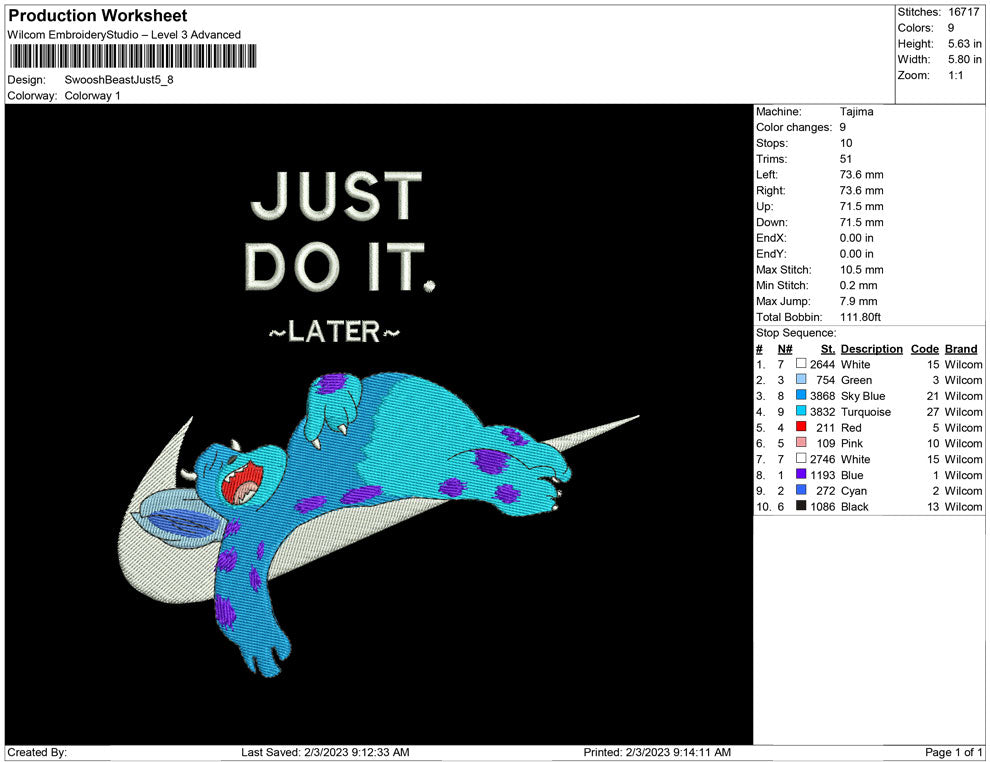The height and width of the screenshot is (762, 990).
Task: Click the Tajima machine value
Action: pyautogui.click(x=856, y=112)
